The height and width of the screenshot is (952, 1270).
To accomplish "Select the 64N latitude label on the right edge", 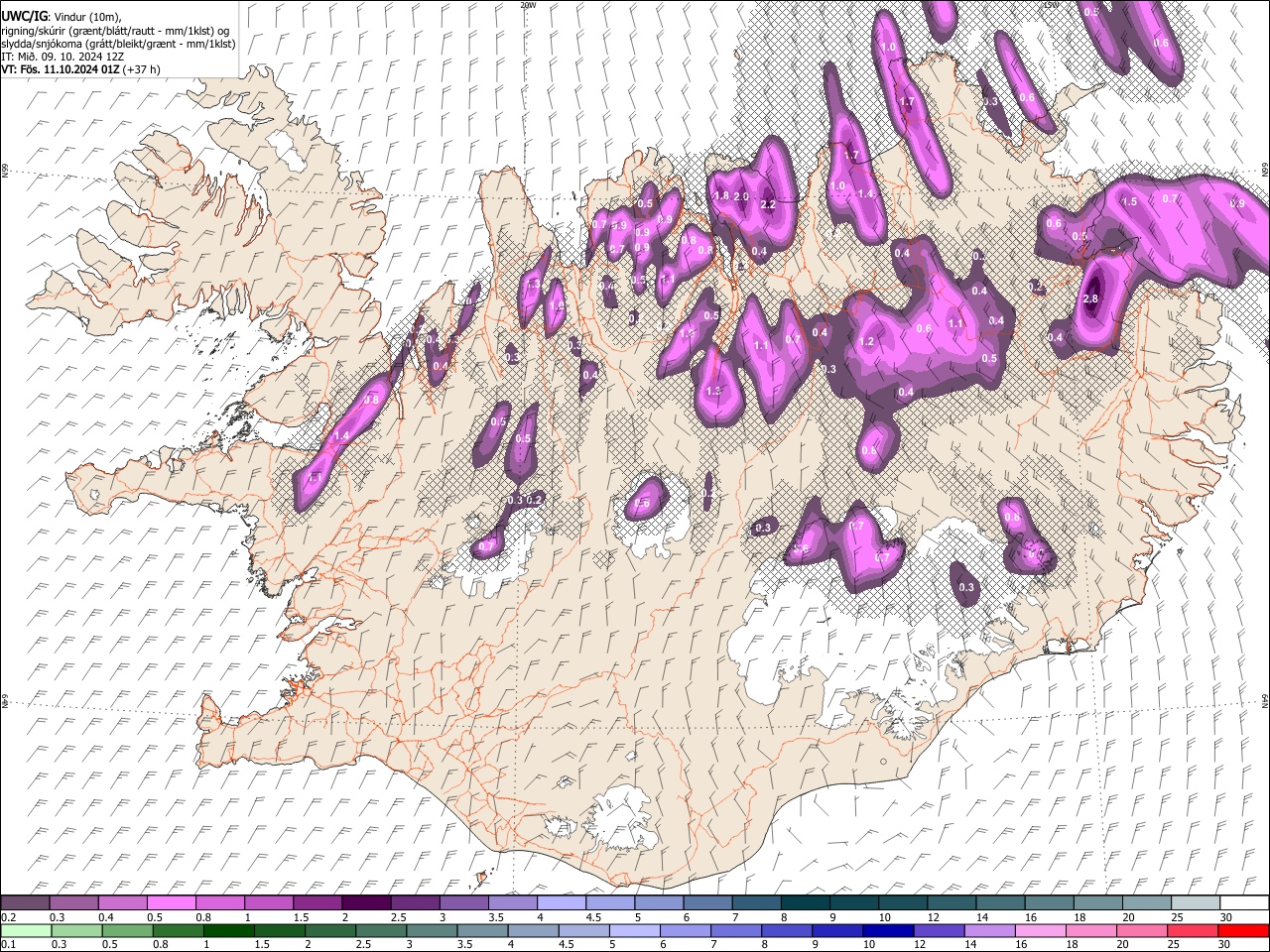I will coord(1265,702).
